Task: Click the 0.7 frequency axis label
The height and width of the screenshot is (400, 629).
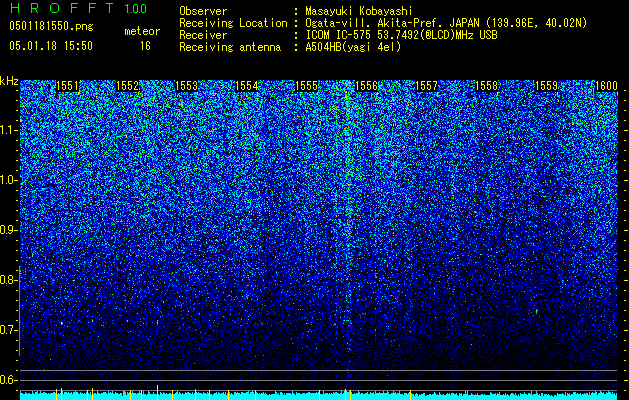Action: coord(8,330)
